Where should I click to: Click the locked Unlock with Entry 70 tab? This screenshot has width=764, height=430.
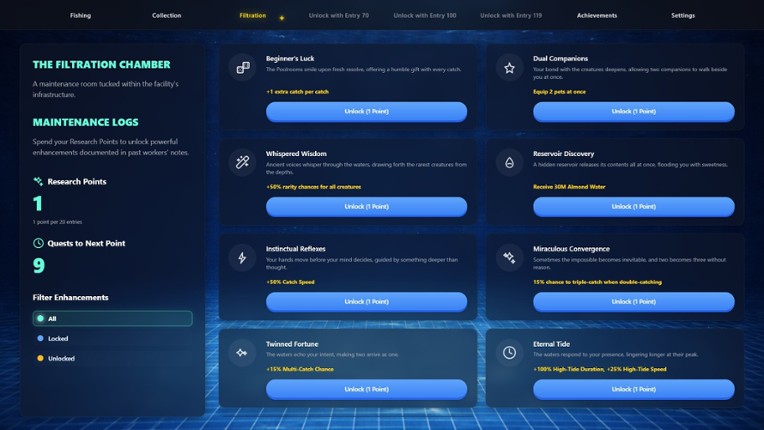tap(339, 16)
